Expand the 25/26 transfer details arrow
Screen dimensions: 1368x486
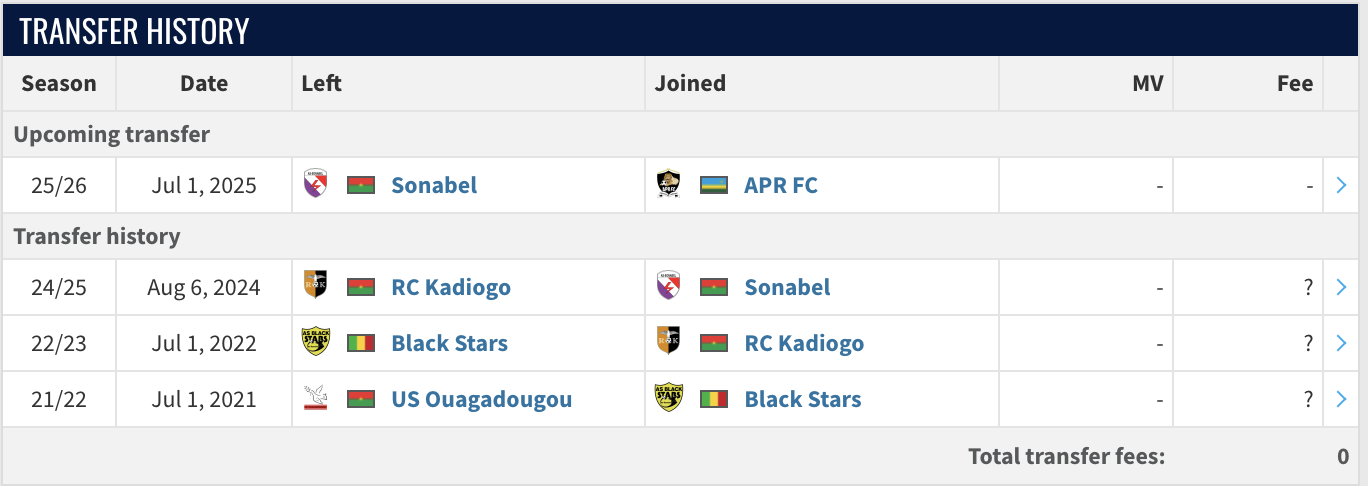[x=1342, y=185]
